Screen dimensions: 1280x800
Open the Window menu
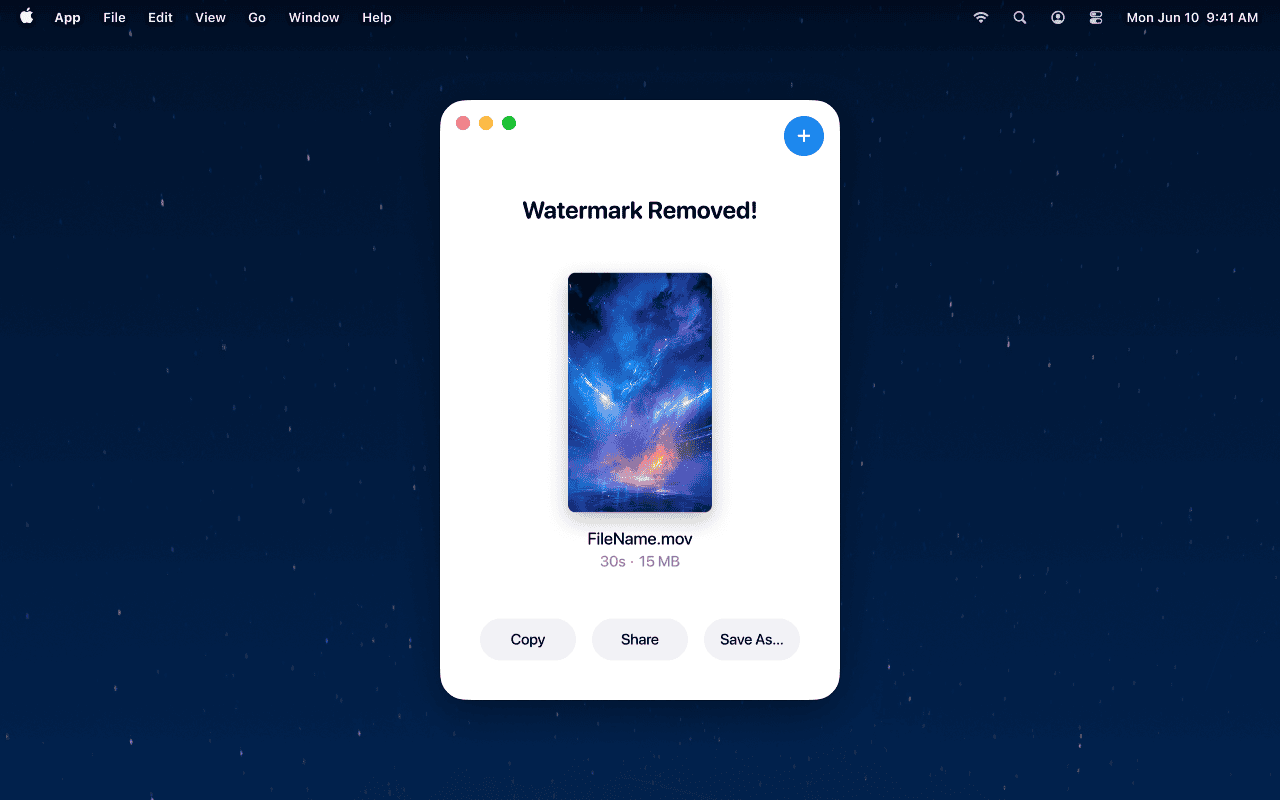pos(313,17)
